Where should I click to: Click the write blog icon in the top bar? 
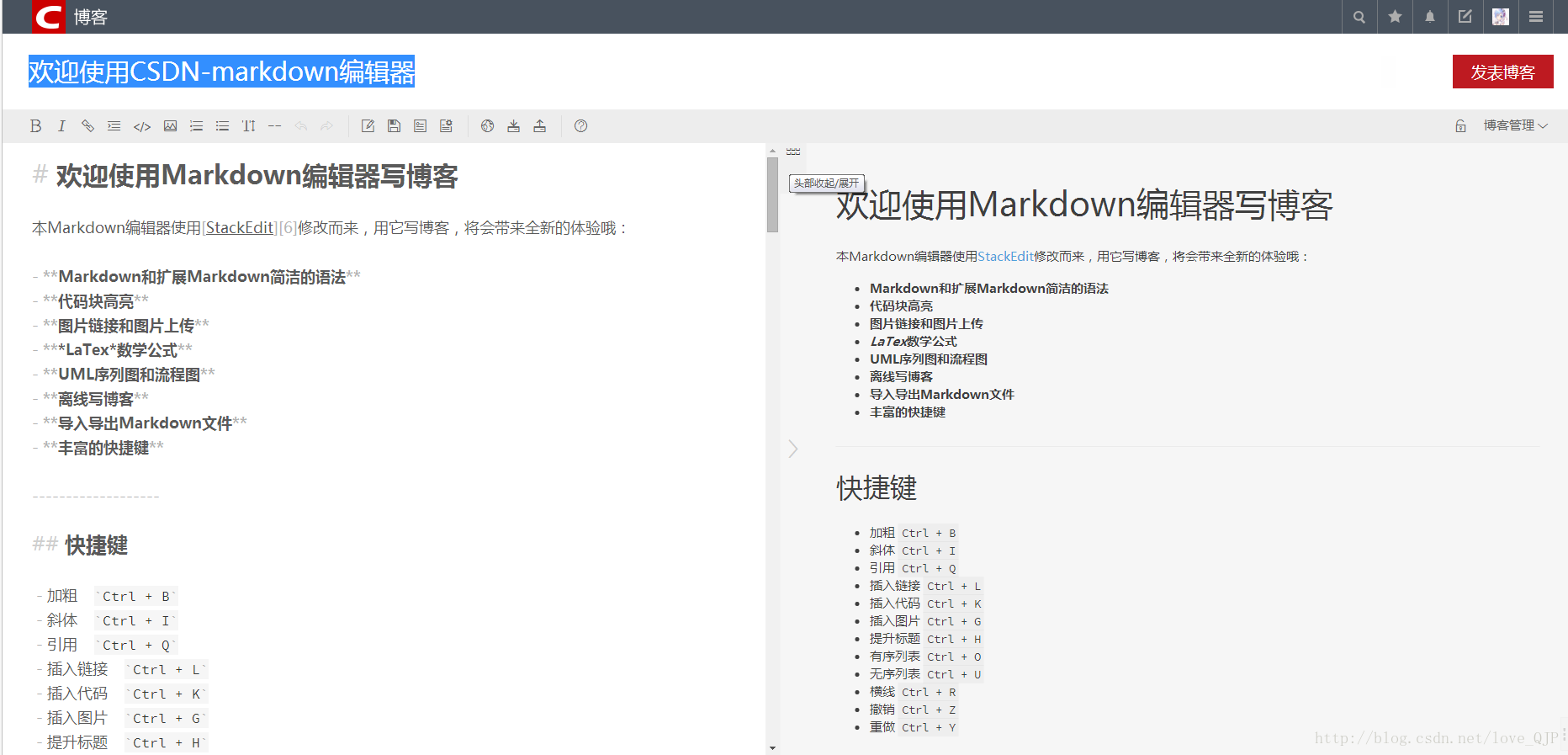coord(1465,17)
